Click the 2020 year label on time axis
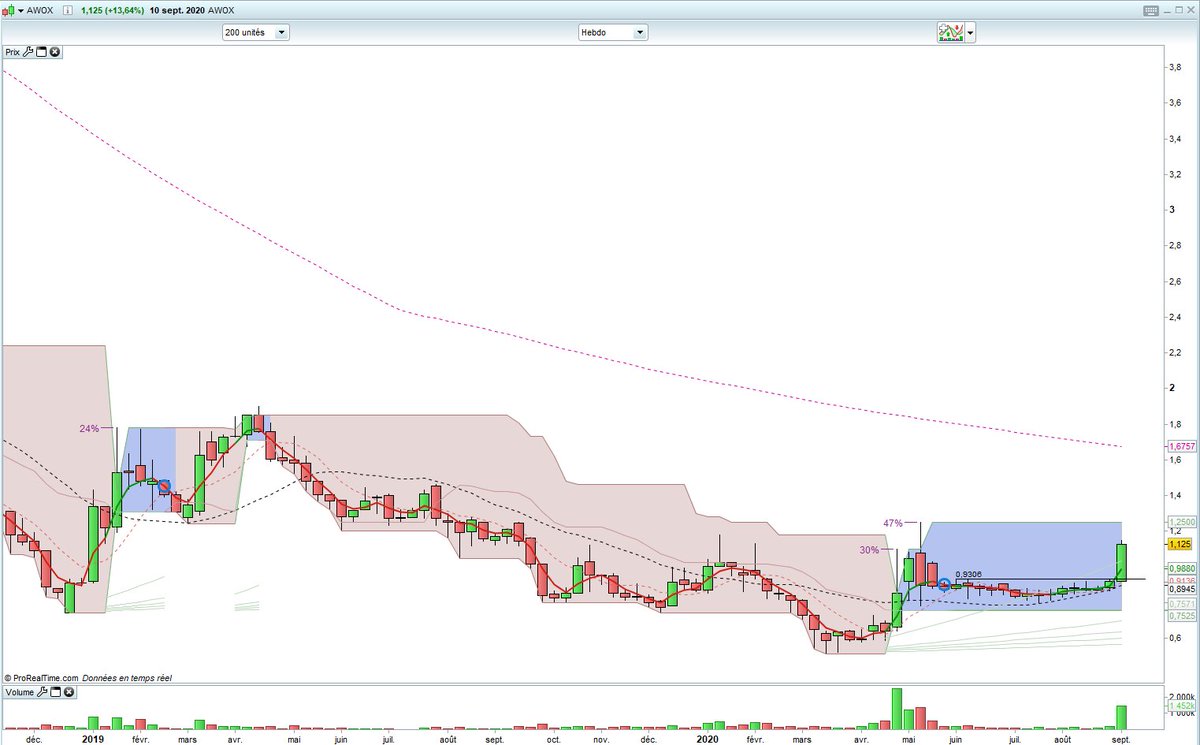 tap(707, 739)
